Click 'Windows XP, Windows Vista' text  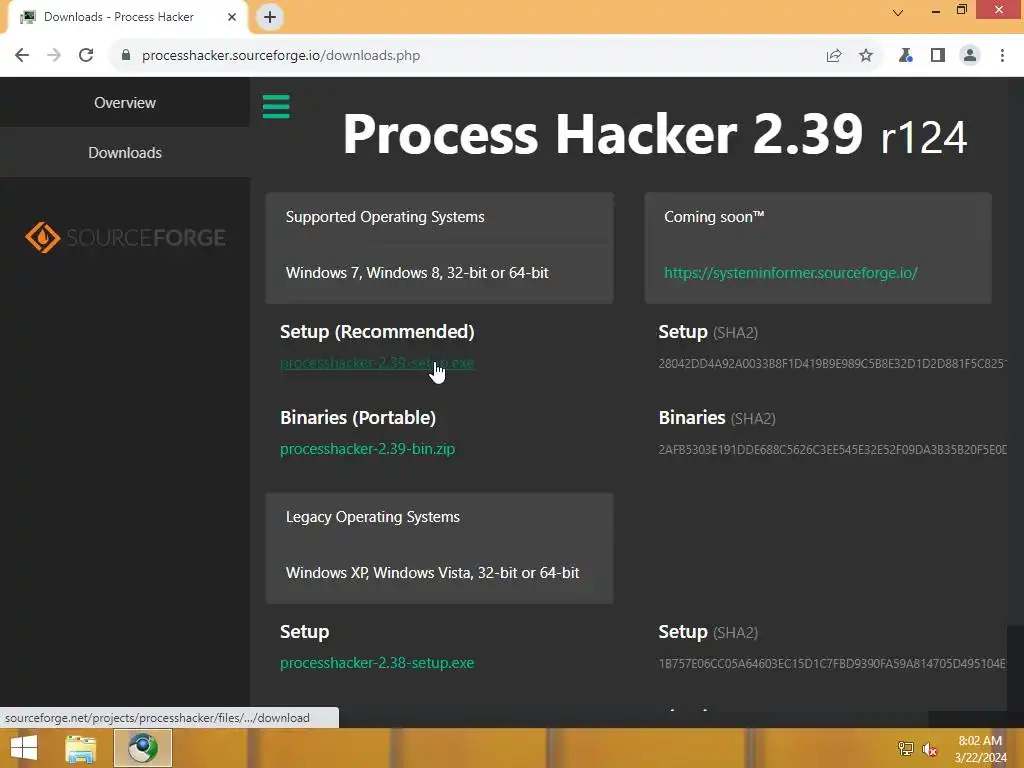(379, 573)
